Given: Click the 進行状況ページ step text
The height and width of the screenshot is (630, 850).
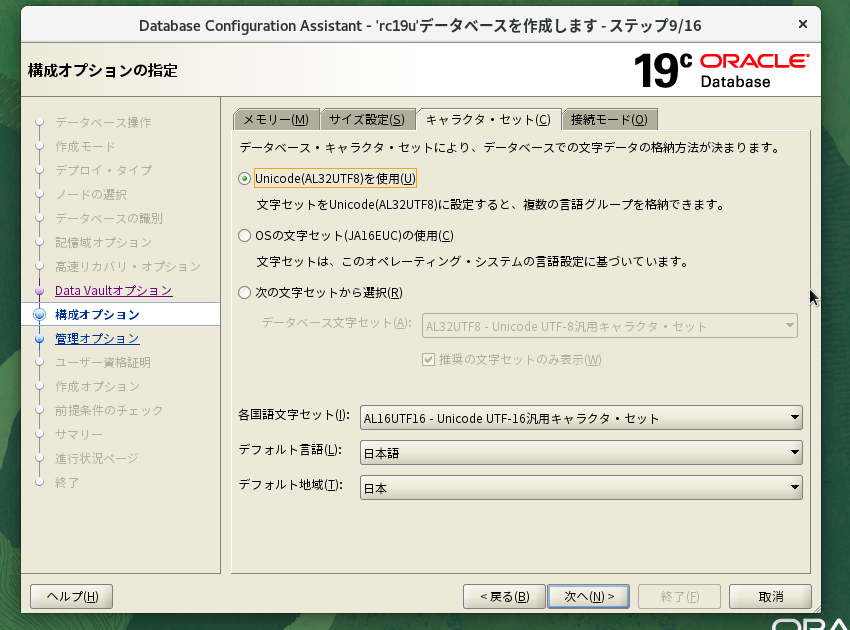Looking at the screenshot, I should click(96, 459).
